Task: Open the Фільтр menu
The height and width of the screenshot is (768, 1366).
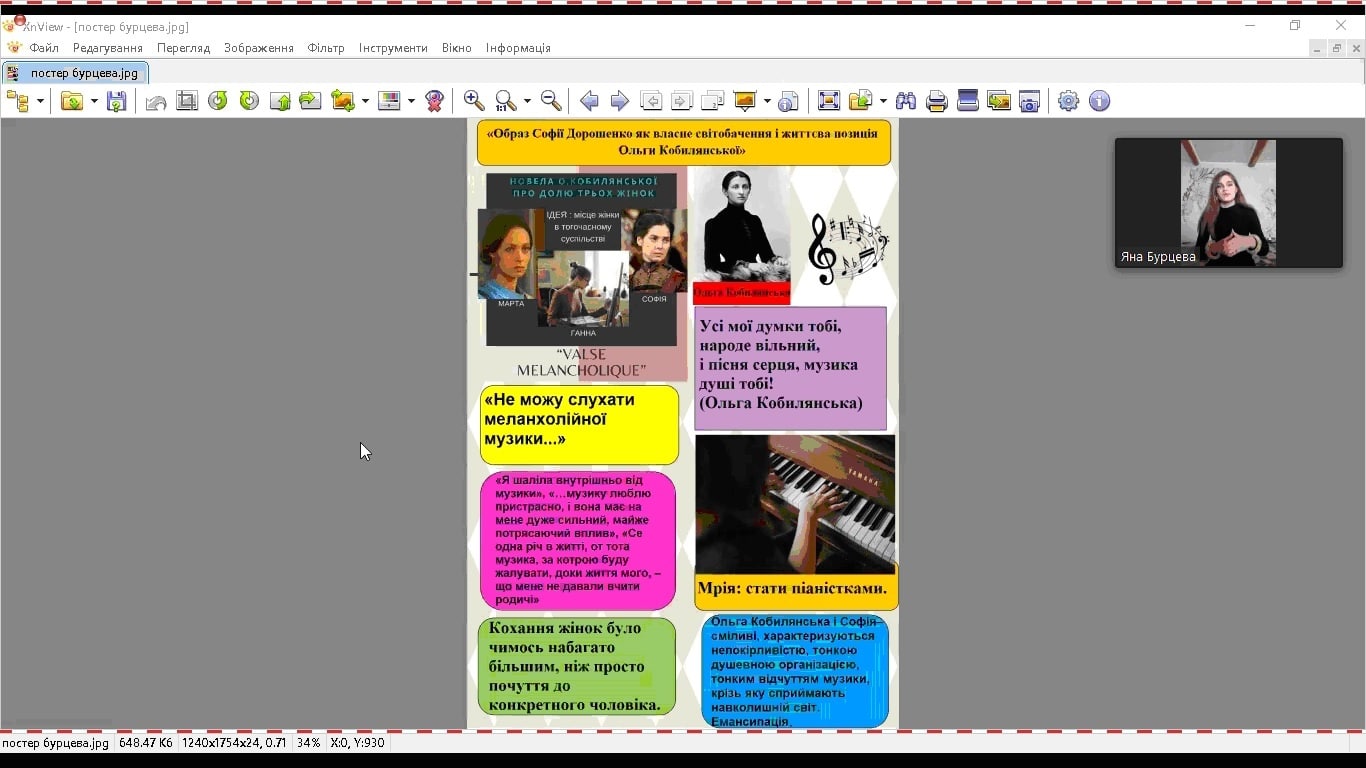Action: (326, 48)
